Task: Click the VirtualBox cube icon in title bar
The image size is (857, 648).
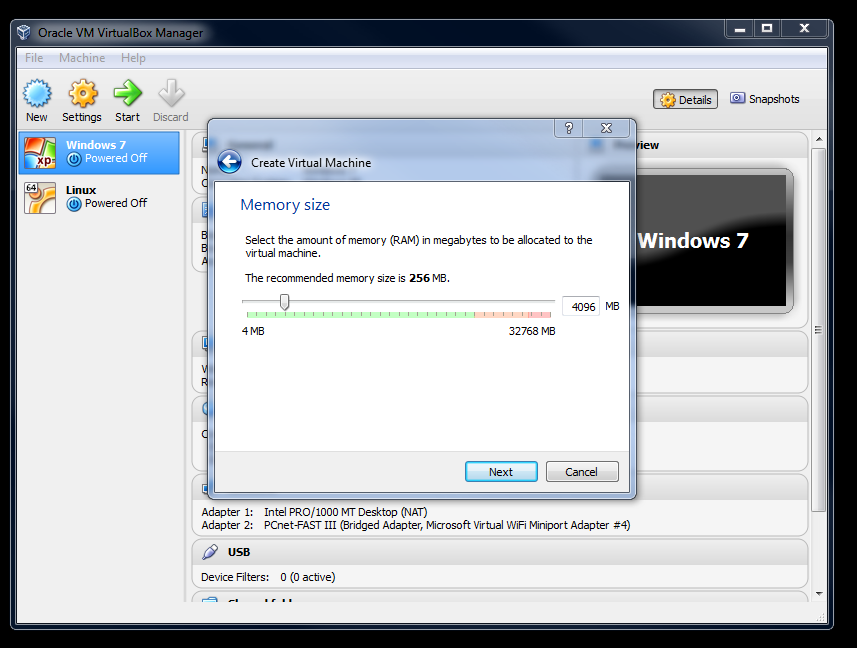Action: tap(24, 32)
